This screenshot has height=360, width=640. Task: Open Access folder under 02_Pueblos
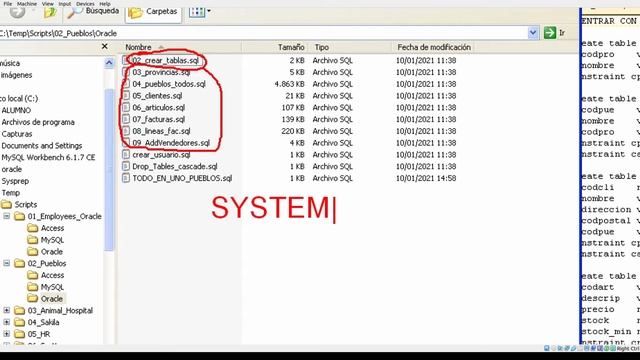[52, 276]
